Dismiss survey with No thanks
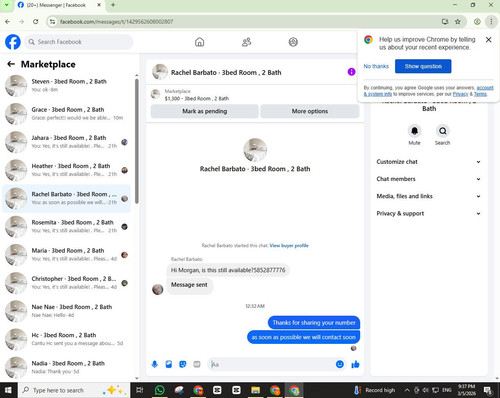Image resolution: width=500 pixels, height=398 pixels. 376,66
